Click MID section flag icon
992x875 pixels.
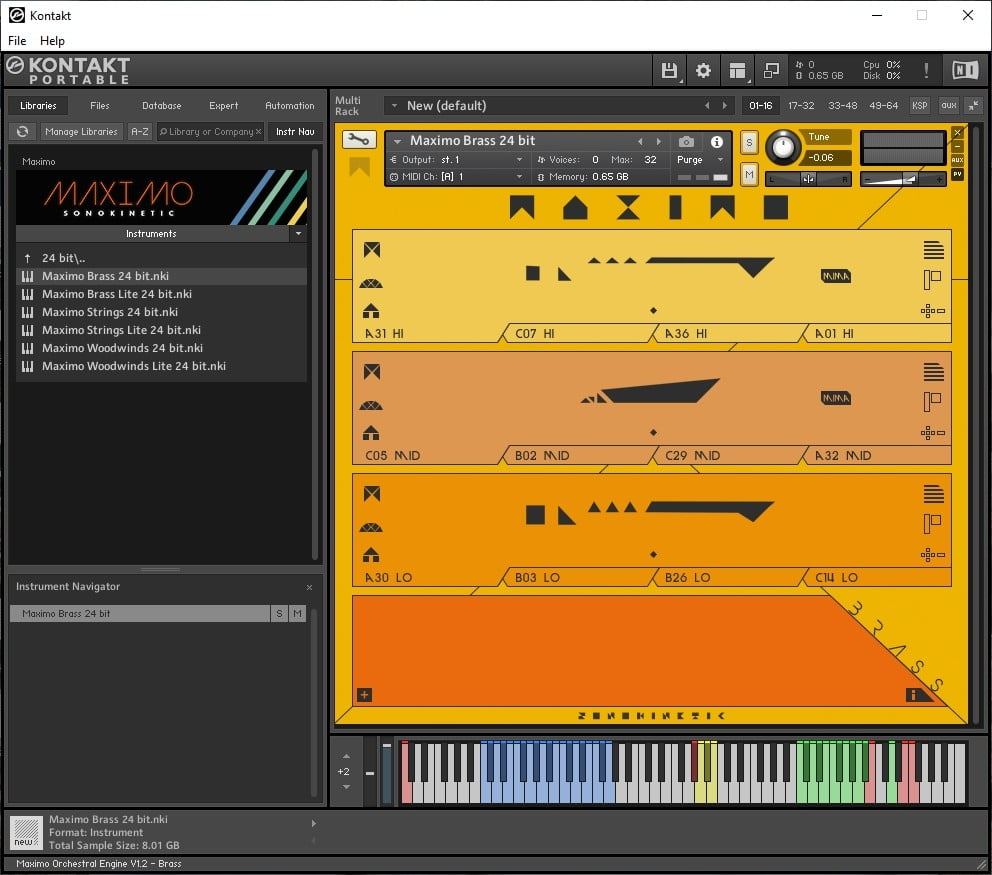click(x=932, y=401)
